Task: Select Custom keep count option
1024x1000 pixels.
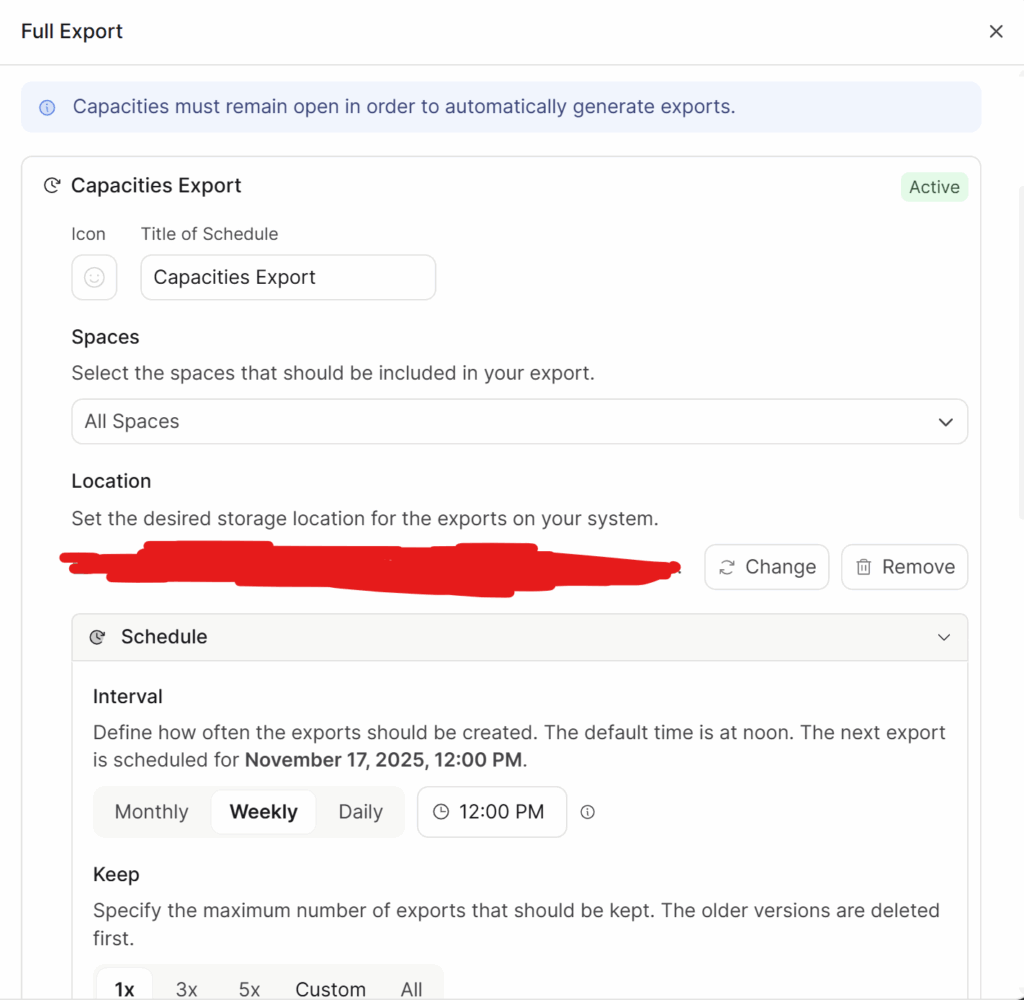Action: pyautogui.click(x=330, y=988)
